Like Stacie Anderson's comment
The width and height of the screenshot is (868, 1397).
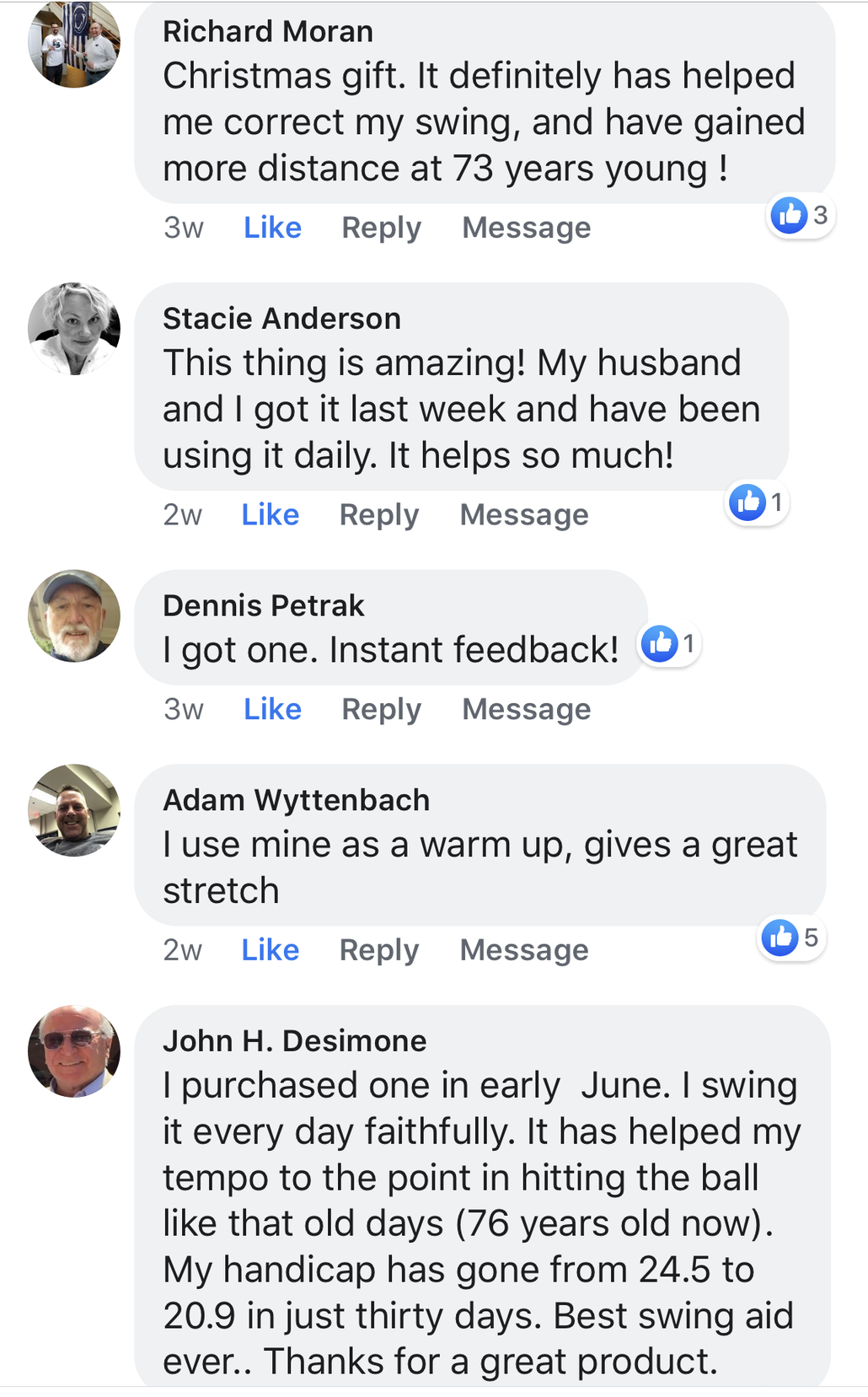click(270, 515)
